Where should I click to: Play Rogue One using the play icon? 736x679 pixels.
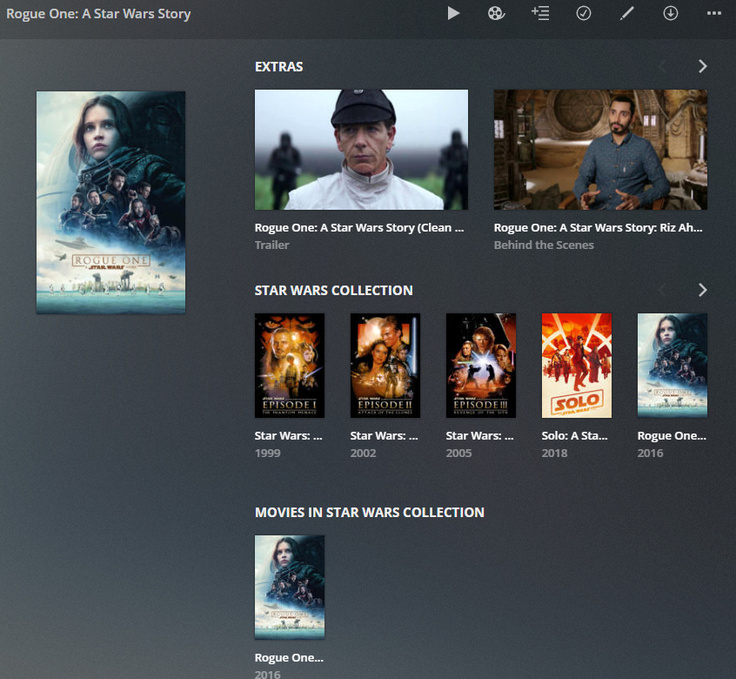[x=453, y=13]
